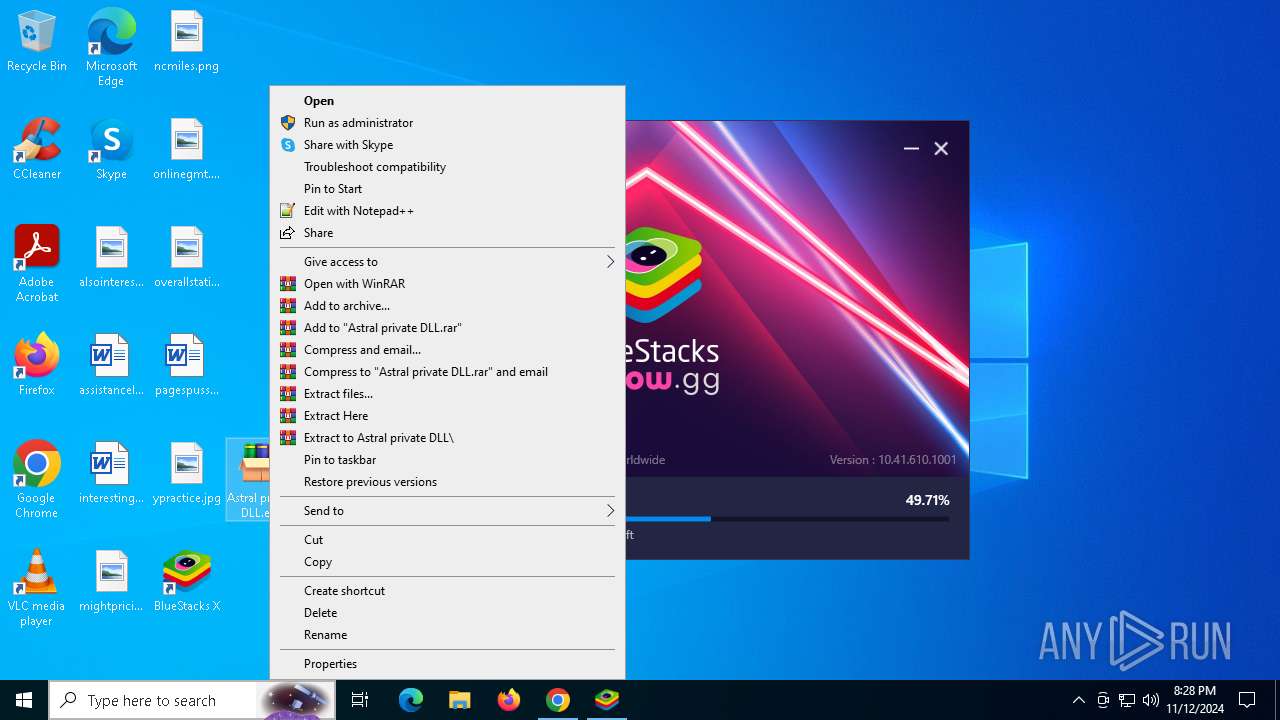Image resolution: width=1280 pixels, height=720 pixels.
Task: Open the Adobe Acrobat desktop shortcut
Action: [37, 264]
